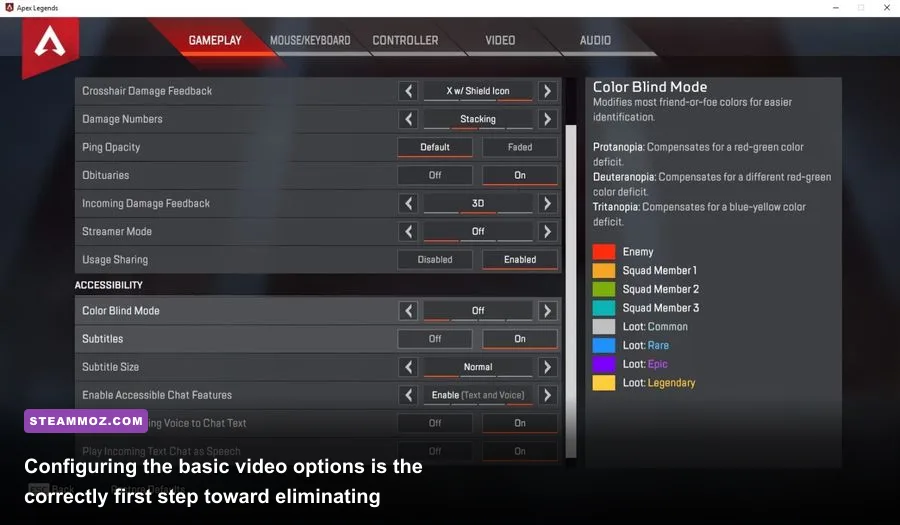Click right arrow for Color Blind Mode
The width and height of the screenshot is (900, 525).
click(x=548, y=310)
